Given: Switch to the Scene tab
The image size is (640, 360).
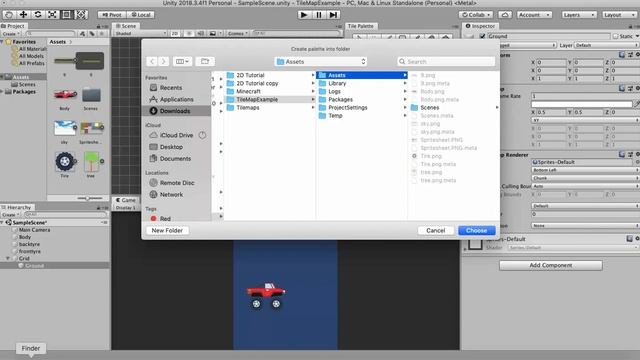Looking at the screenshot, I should point(126,26).
